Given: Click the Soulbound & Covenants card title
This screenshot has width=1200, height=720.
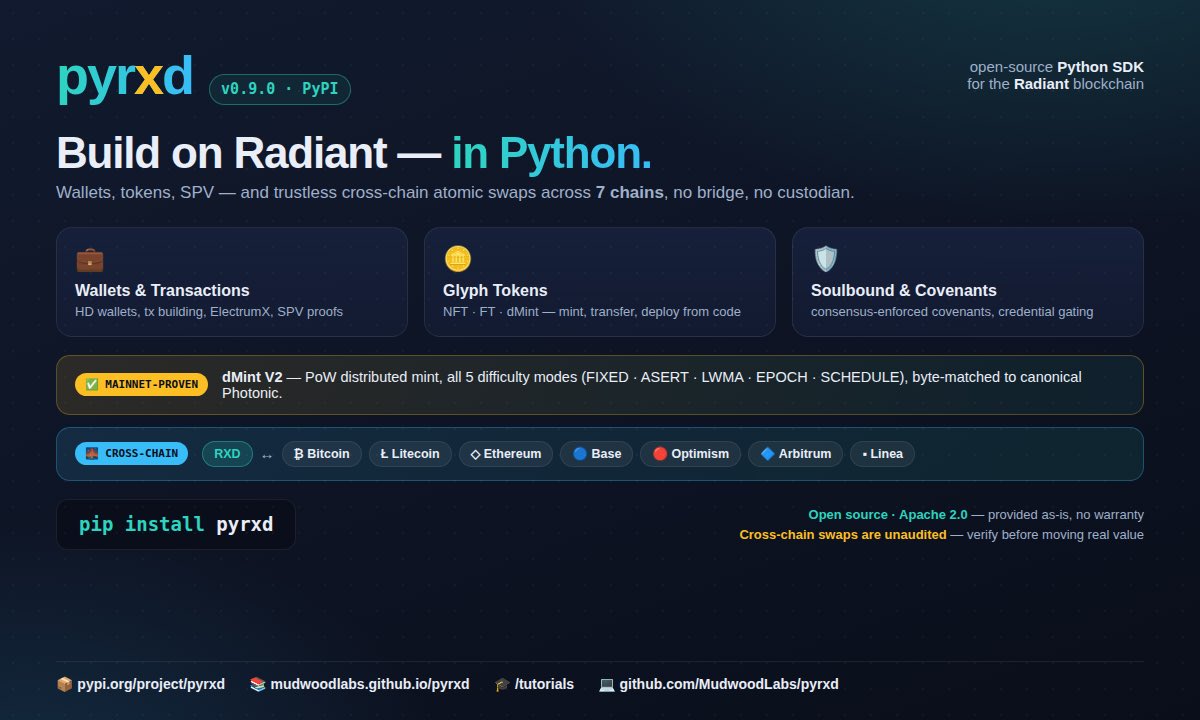Looking at the screenshot, I should [904, 290].
